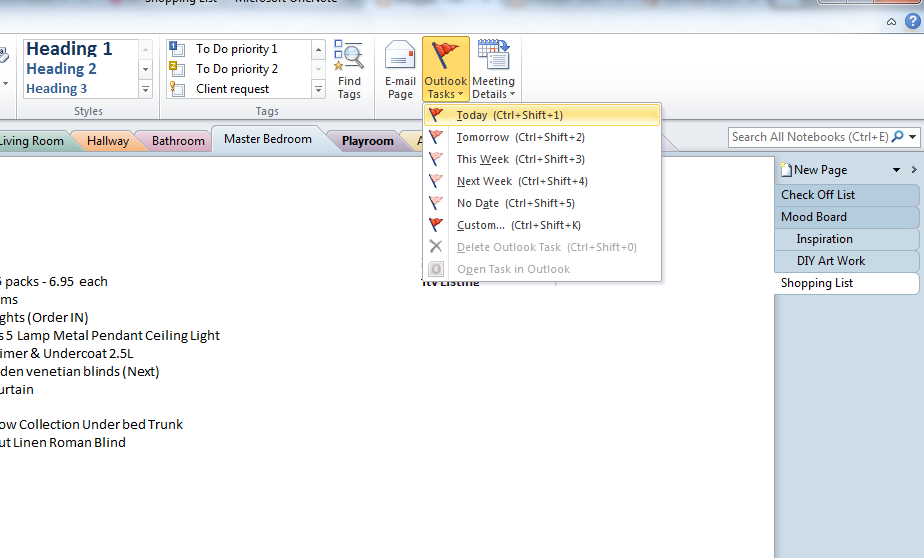This screenshot has height=558, width=924.
Task: Click the Undercoat 2.5L line
Action: click(67, 354)
